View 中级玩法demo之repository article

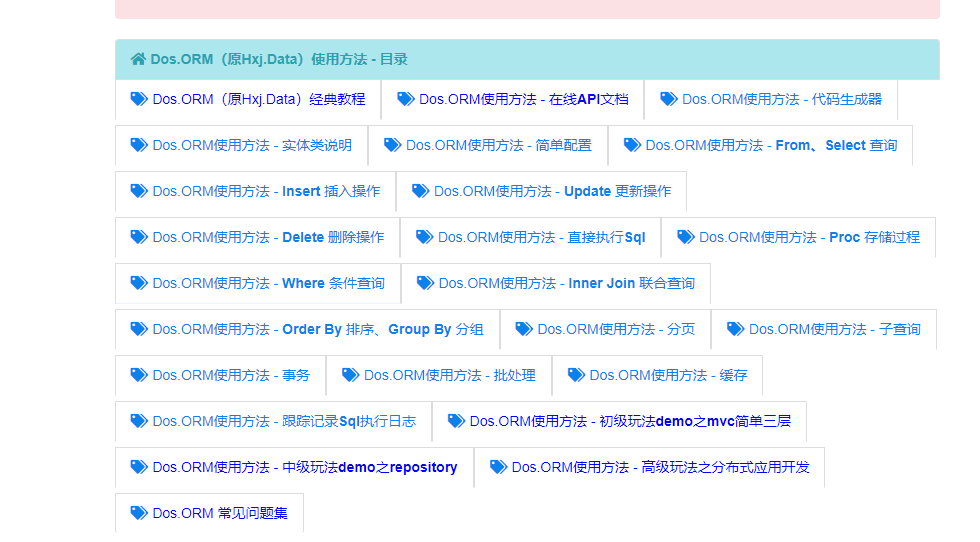[305, 467]
